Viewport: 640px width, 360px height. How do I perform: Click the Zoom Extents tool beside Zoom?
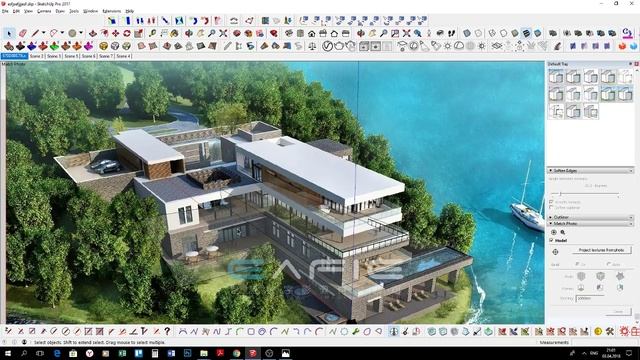(x=223, y=33)
